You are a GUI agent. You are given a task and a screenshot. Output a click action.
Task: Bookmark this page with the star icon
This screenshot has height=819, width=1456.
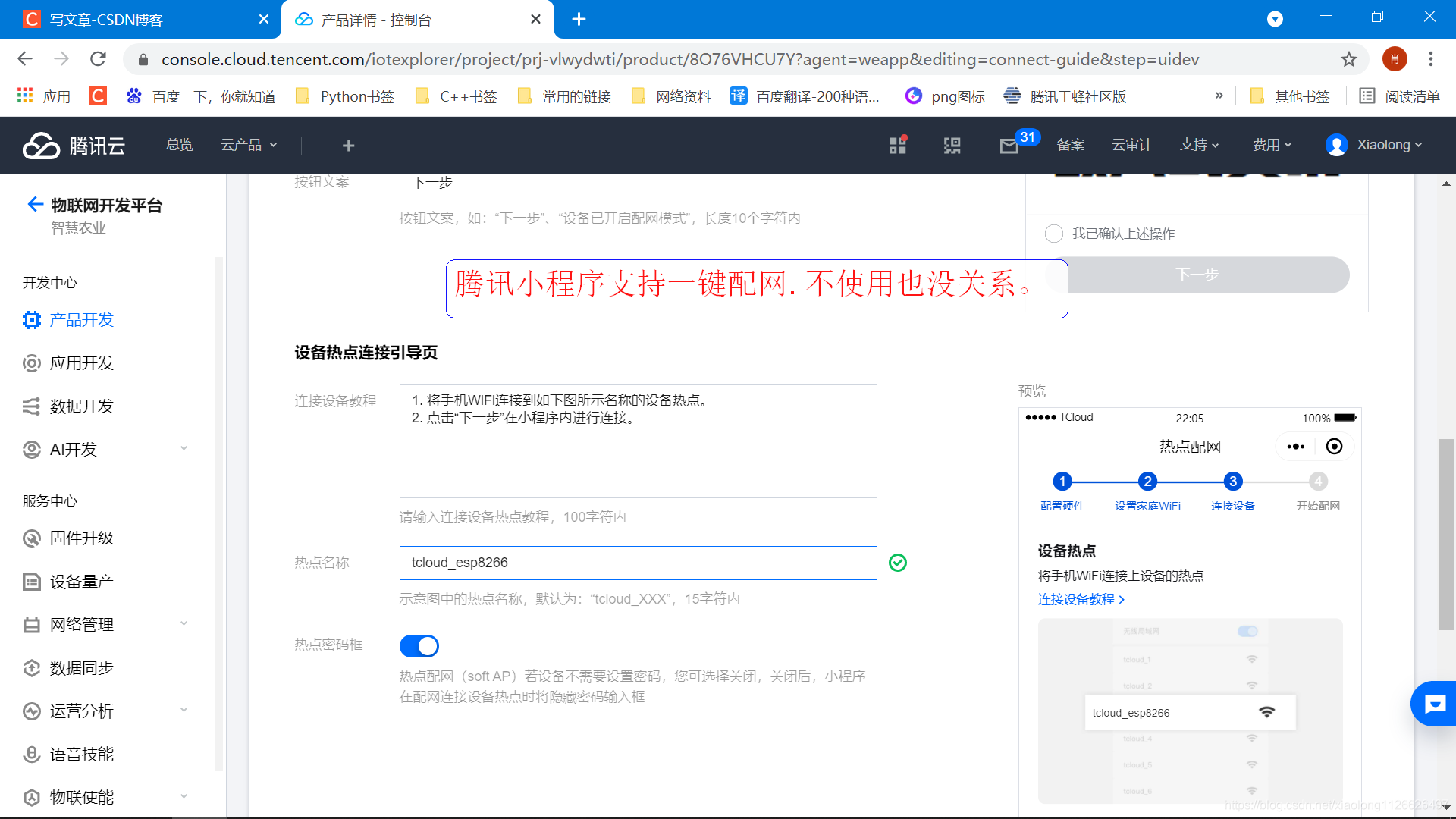pyautogui.click(x=1348, y=59)
